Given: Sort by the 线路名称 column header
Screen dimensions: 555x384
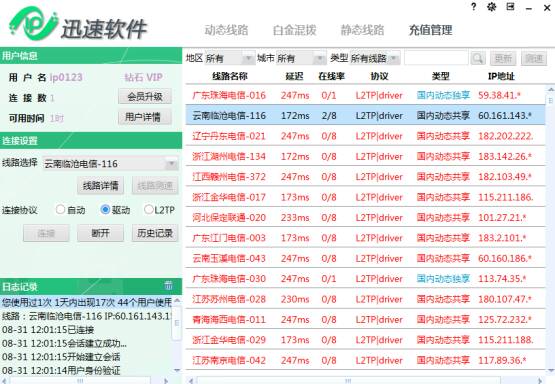Looking at the screenshot, I should coord(230,76).
